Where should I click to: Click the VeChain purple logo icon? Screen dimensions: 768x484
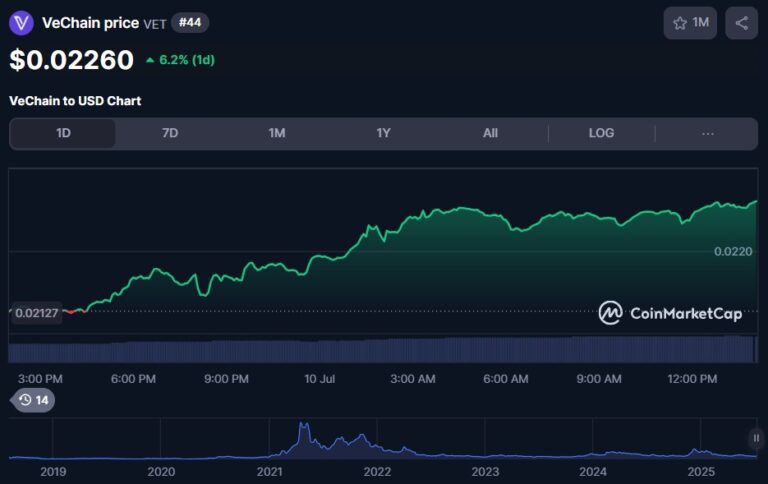[x=21, y=23]
